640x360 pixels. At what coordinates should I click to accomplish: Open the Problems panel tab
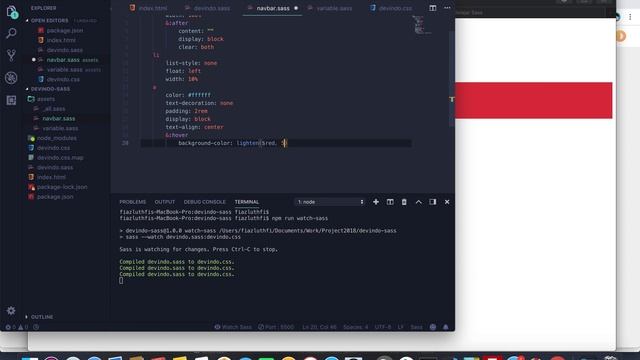tap(133, 202)
